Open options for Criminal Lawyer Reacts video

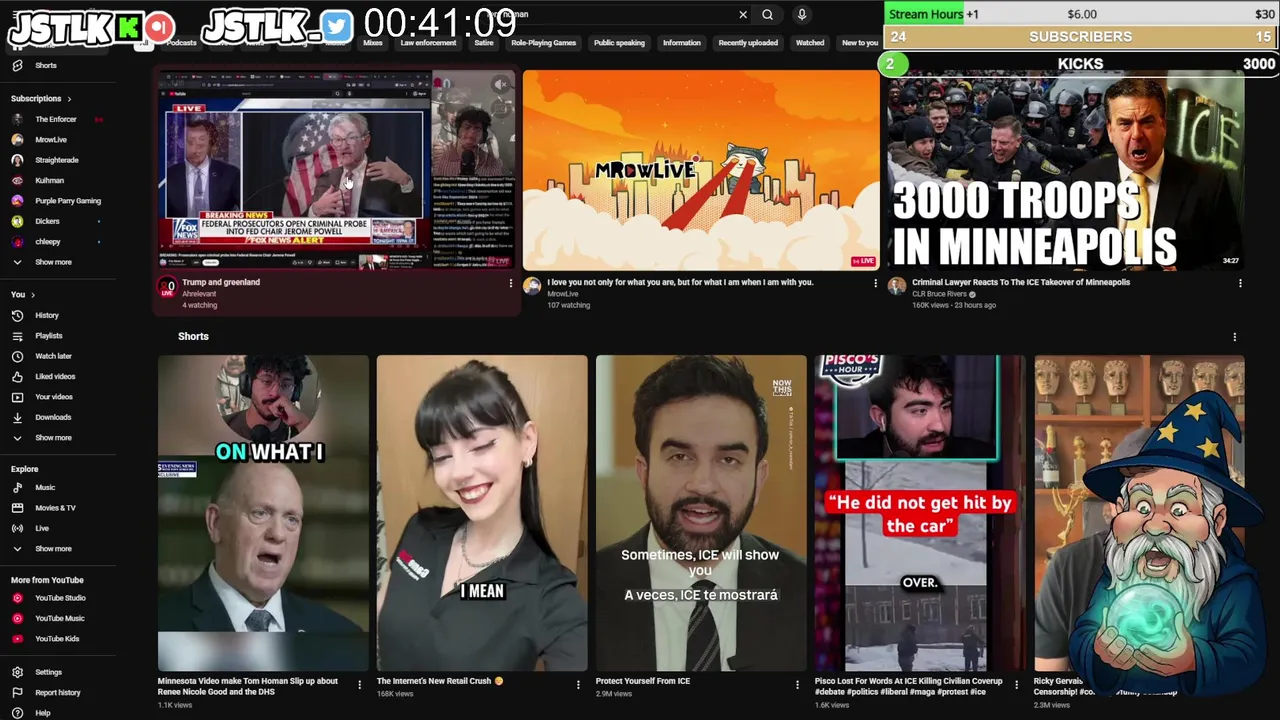tap(1240, 283)
